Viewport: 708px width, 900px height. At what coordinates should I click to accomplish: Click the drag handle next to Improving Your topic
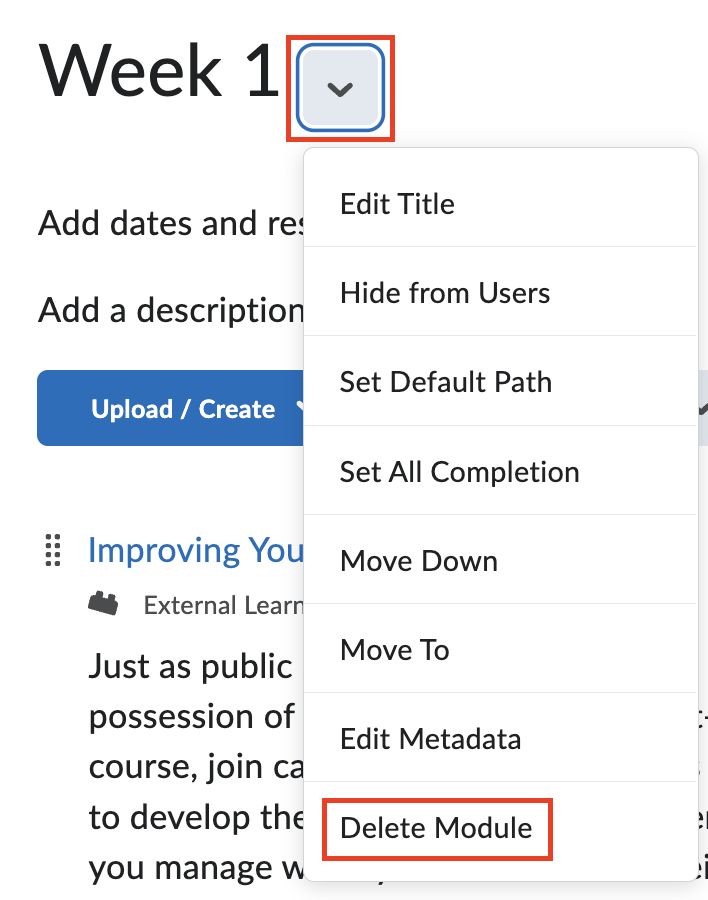point(53,551)
